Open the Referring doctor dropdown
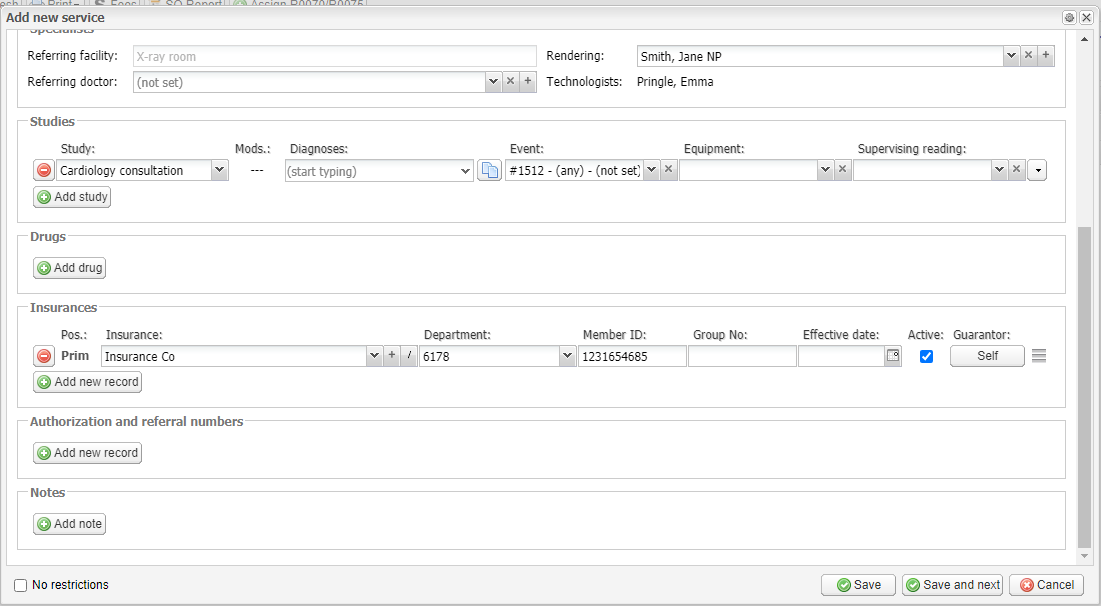The height and width of the screenshot is (606, 1101). 493,81
